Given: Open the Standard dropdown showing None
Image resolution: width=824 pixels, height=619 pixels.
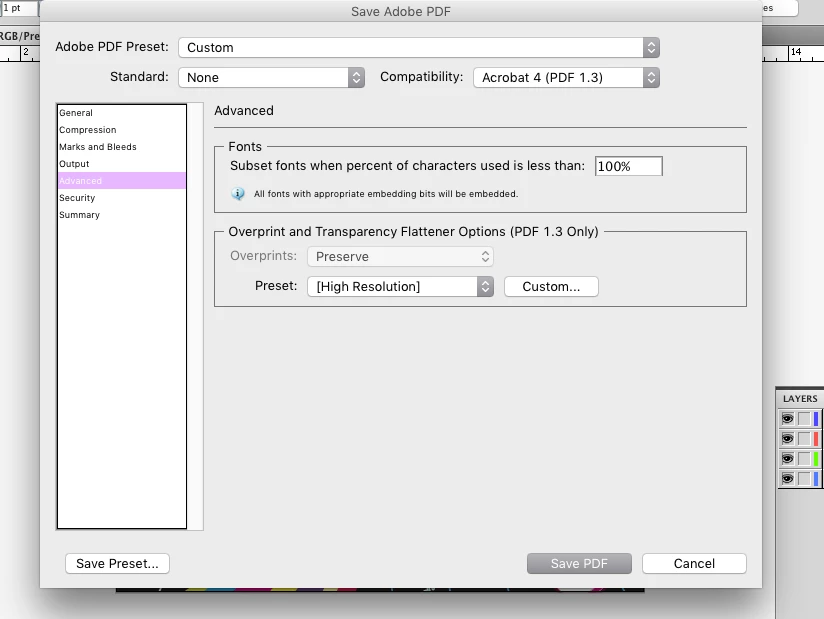Looking at the screenshot, I should [271, 78].
